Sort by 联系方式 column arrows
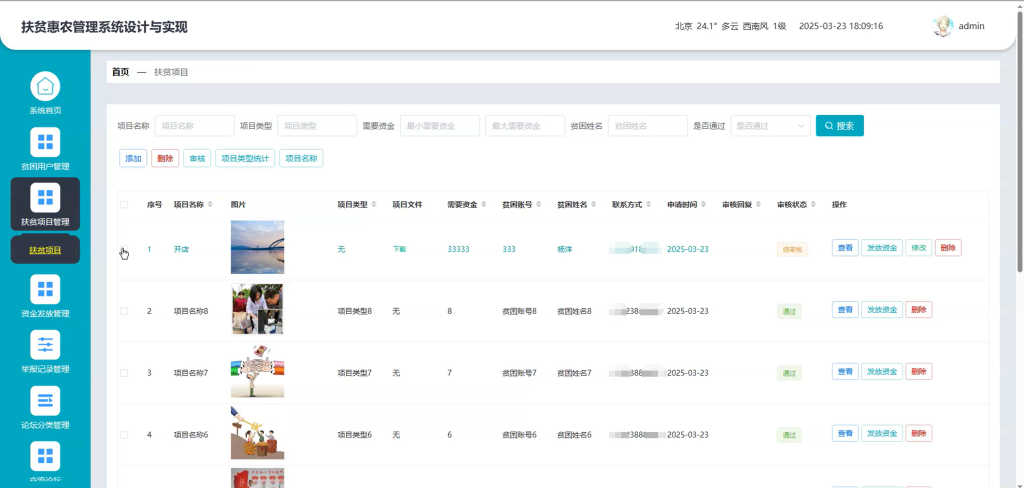Viewport: 1024px width, 488px height. pos(648,204)
